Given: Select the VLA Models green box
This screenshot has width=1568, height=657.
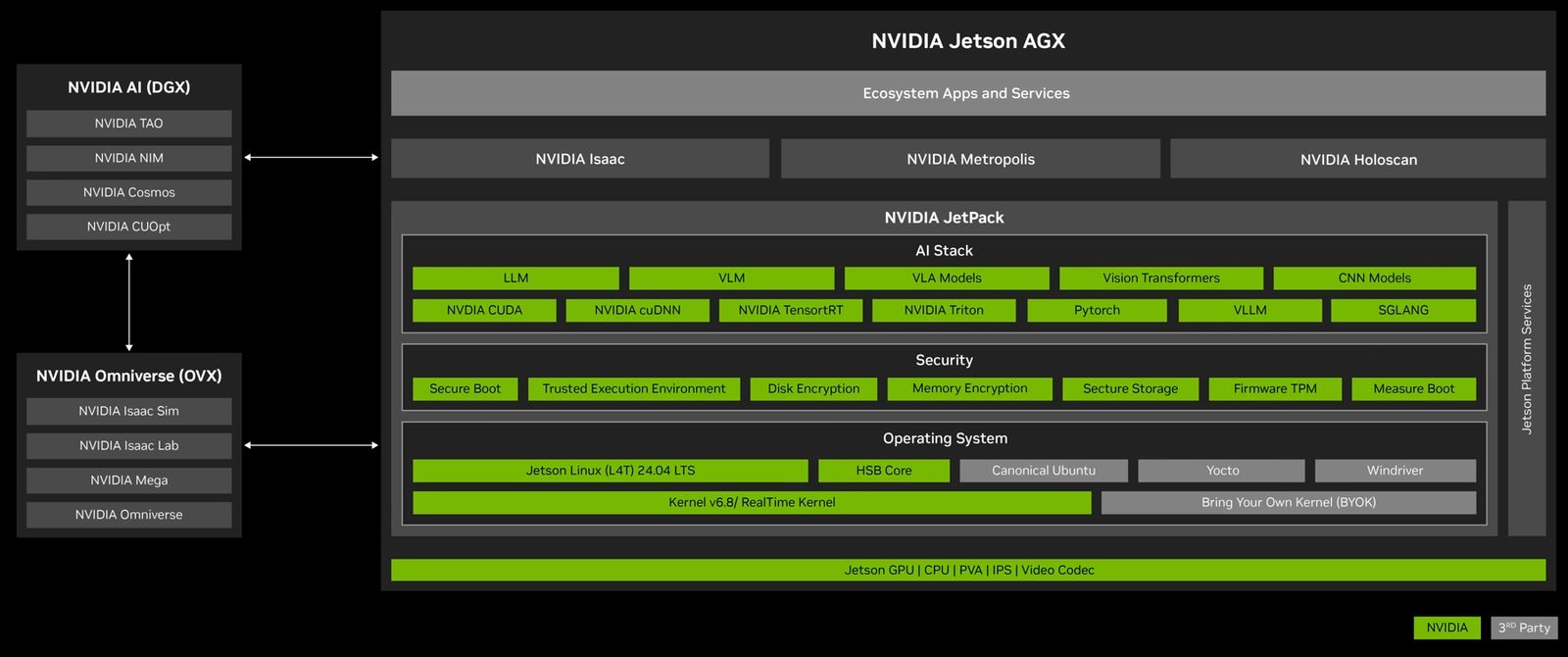Looking at the screenshot, I should point(947,278).
